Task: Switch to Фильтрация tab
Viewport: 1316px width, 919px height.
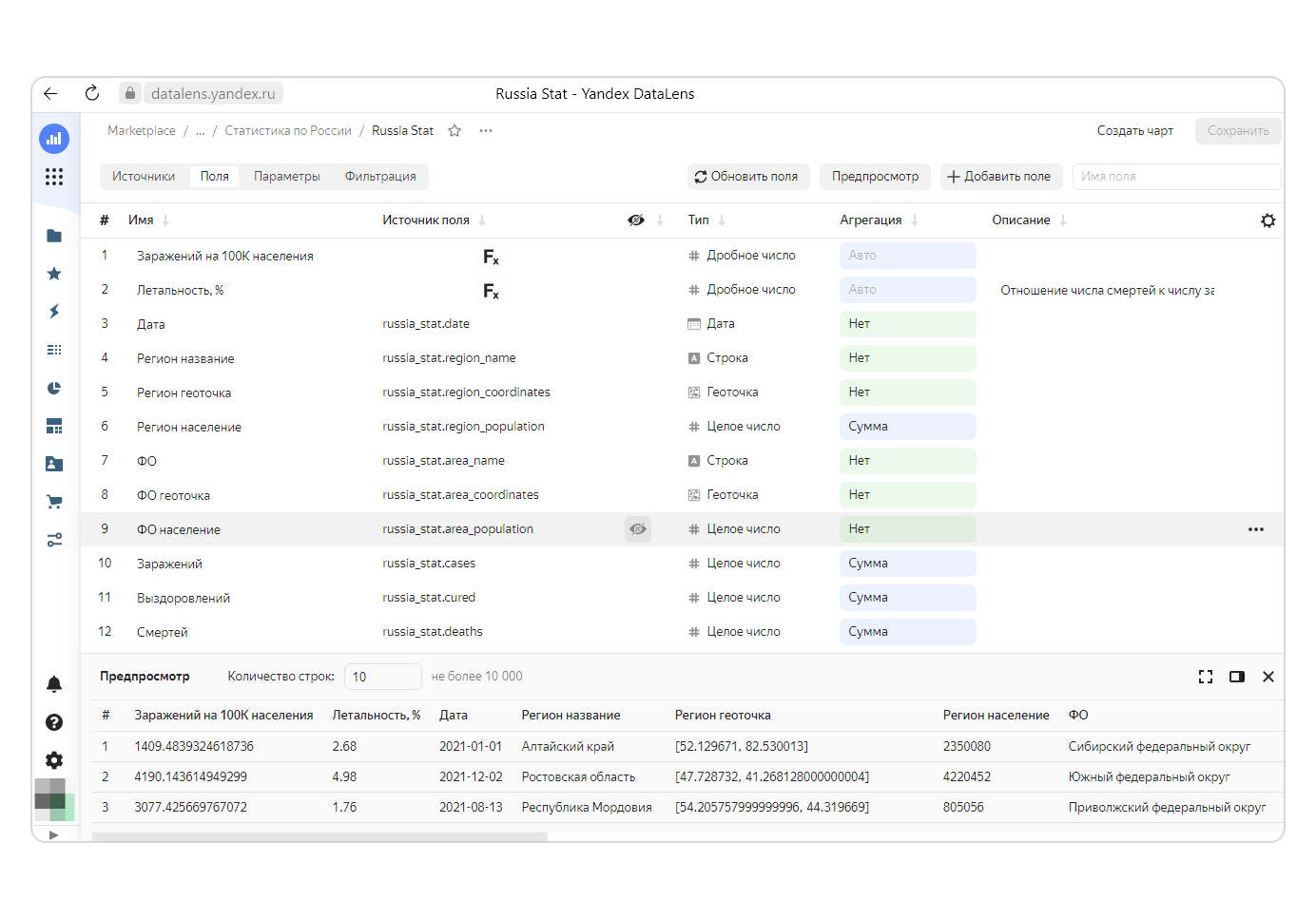Action: point(380,177)
